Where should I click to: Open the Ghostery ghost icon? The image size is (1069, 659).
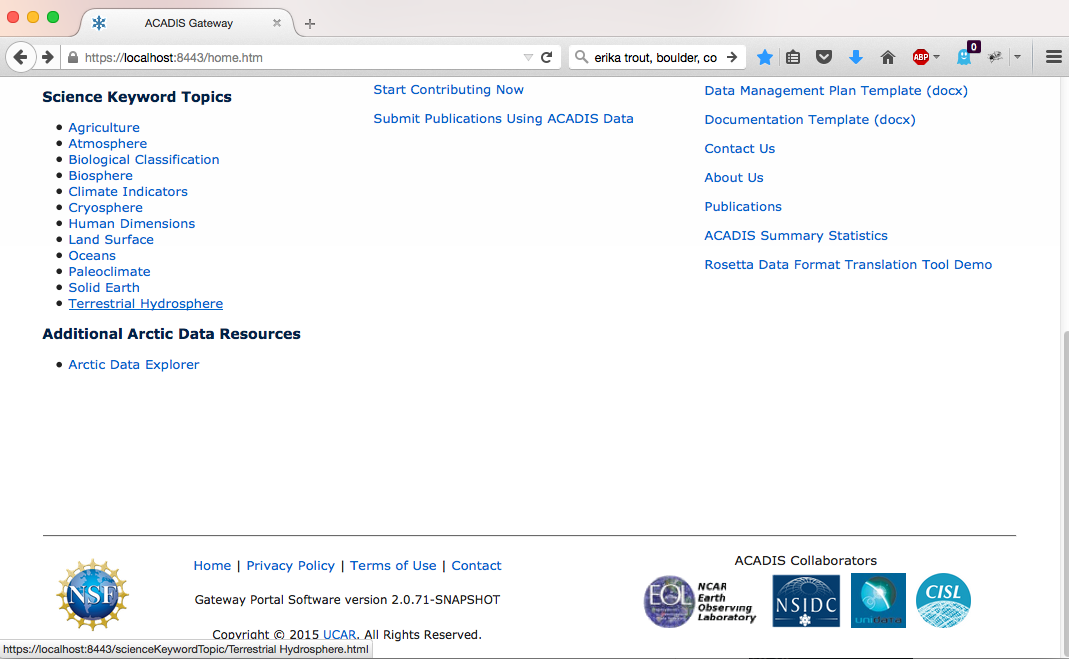pyautogui.click(x=964, y=58)
